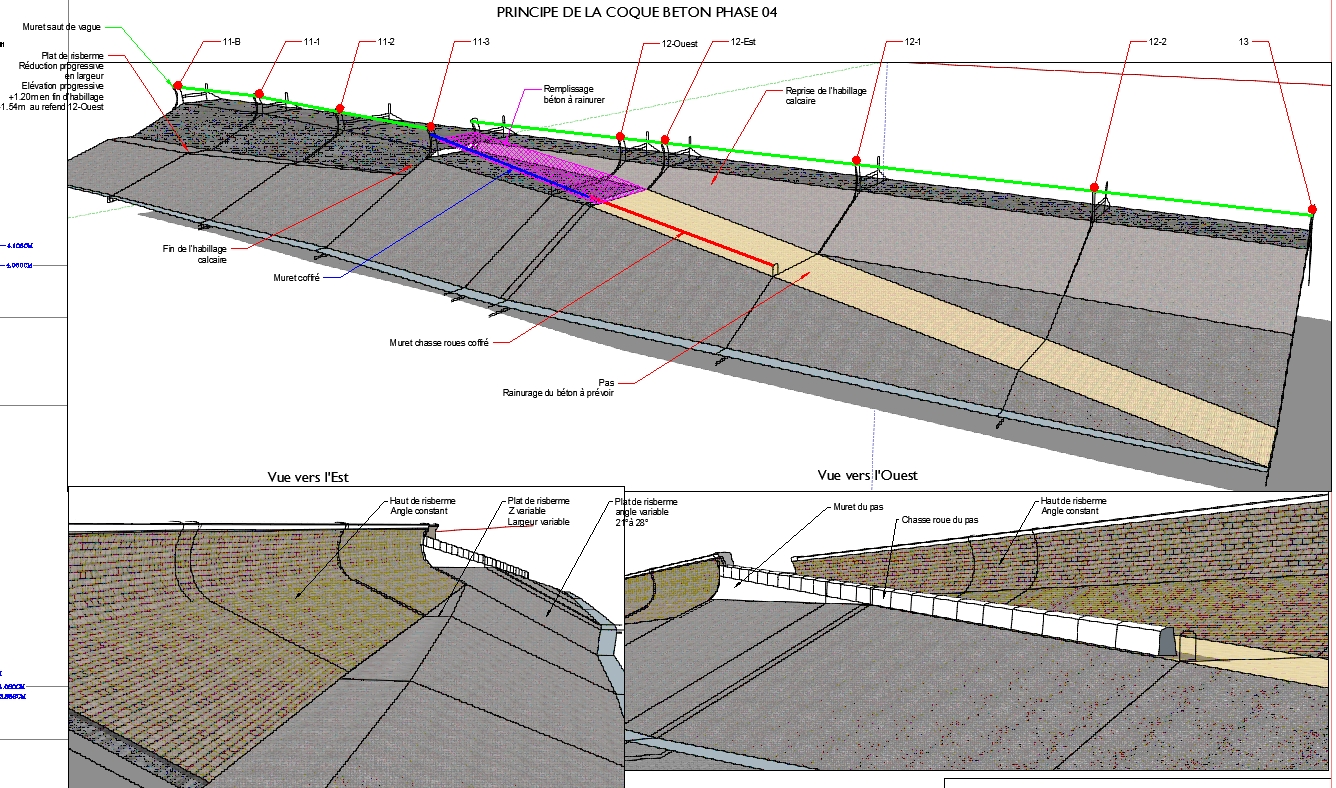Click the '13' profile label

click(1244, 42)
